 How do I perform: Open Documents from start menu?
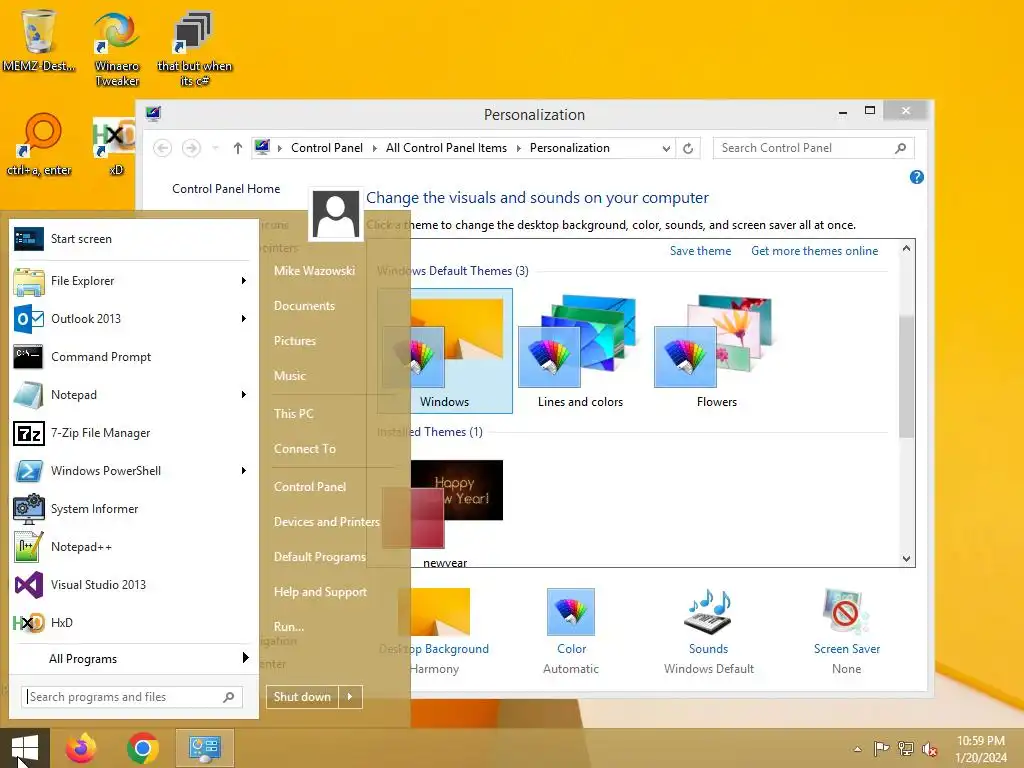[x=304, y=306]
